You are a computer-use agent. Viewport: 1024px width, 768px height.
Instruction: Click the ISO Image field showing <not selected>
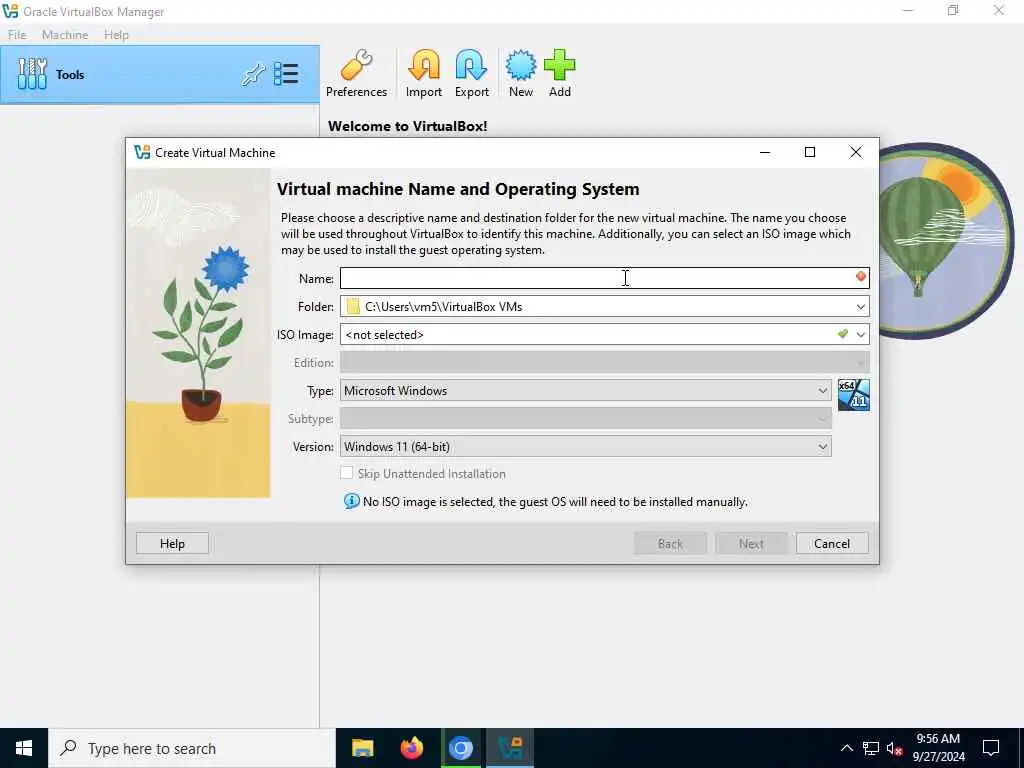(x=605, y=334)
